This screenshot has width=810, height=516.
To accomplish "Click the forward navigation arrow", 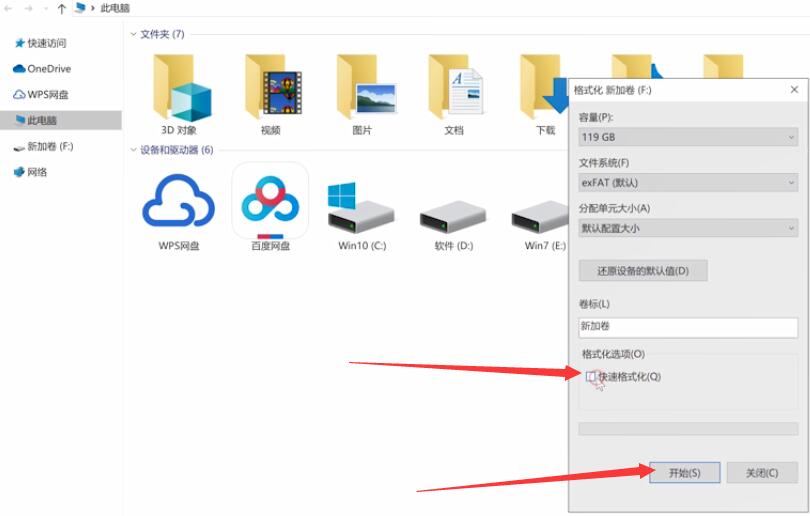I will [28, 8].
